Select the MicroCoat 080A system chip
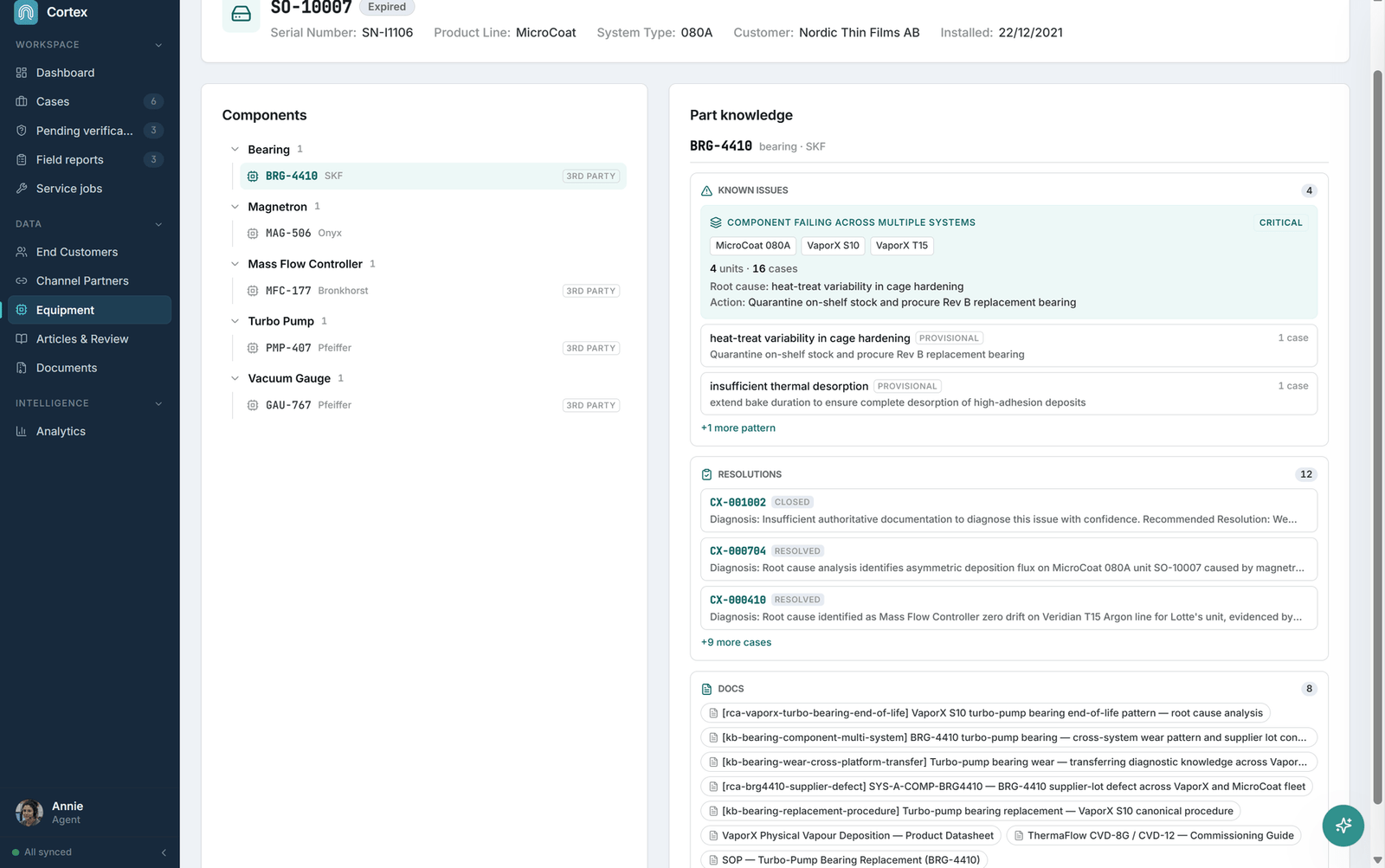The height and width of the screenshot is (868, 1385). pyautogui.click(x=753, y=246)
